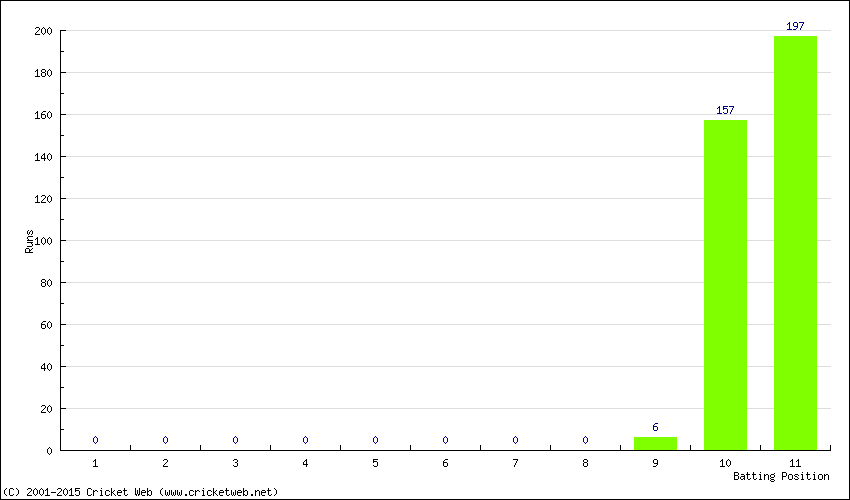Click y-axis label 140
This screenshot has height=500, width=850.
(x=43, y=157)
